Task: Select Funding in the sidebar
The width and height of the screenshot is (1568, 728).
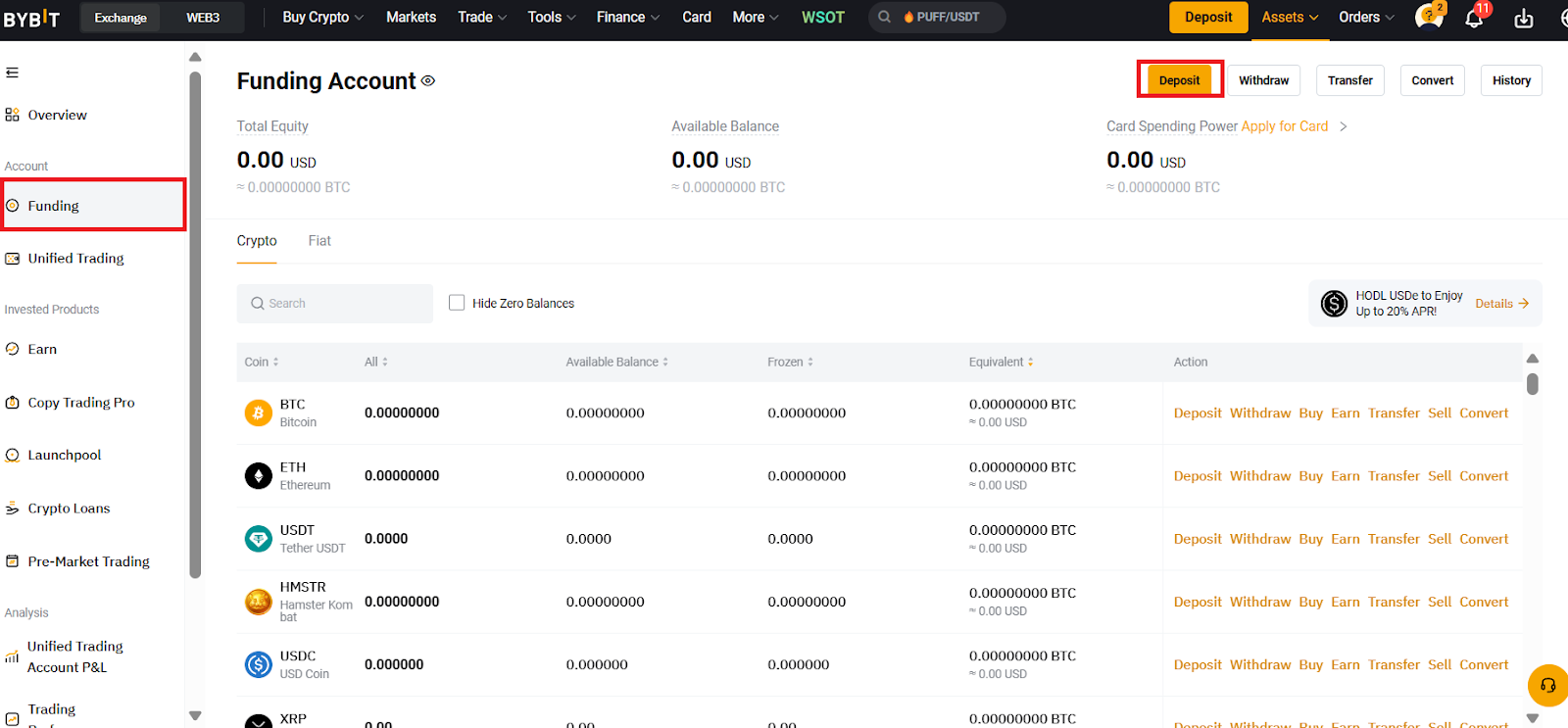Action: (93, 205)
